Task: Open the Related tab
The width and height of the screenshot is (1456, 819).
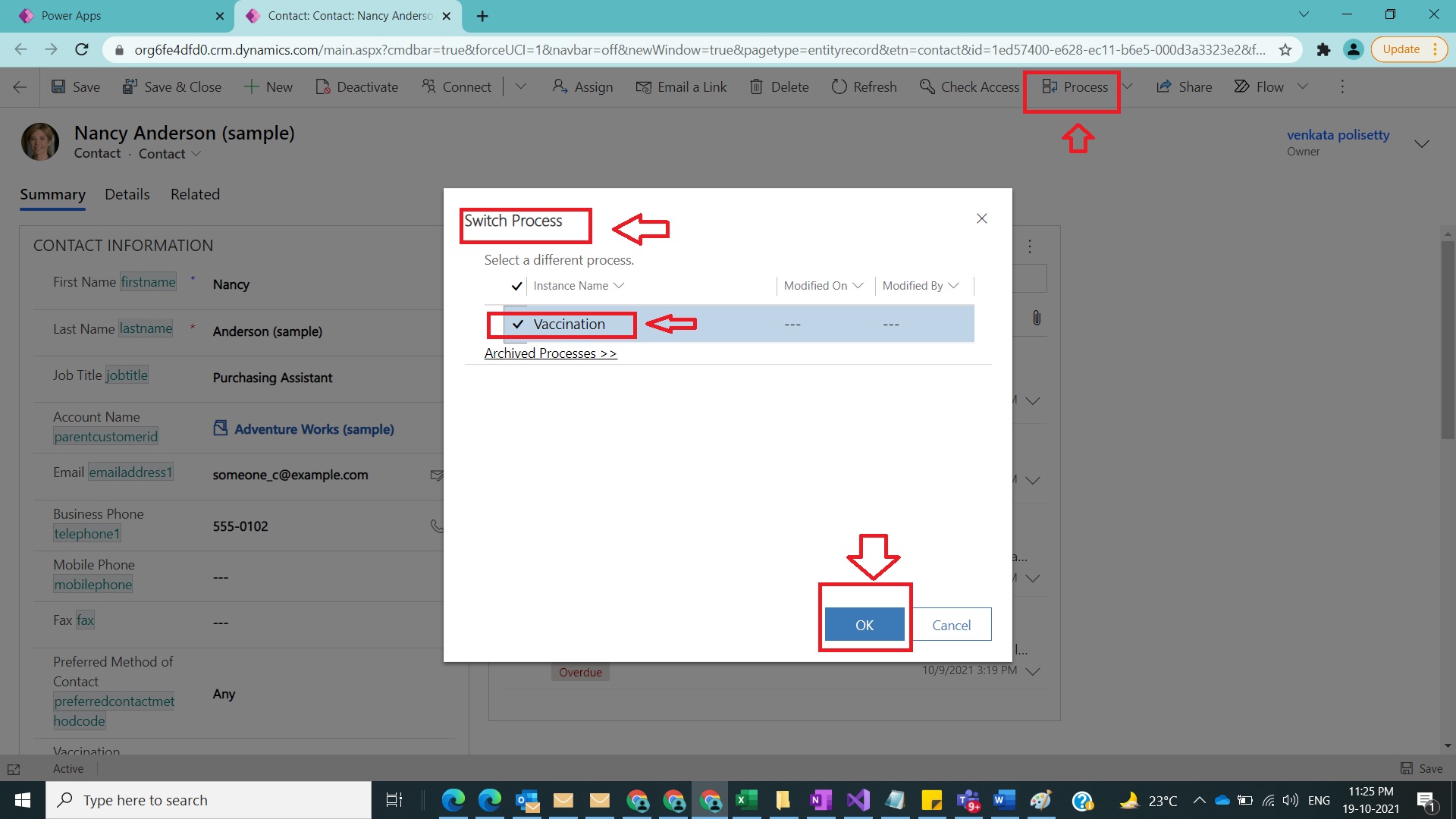Action: [x=195, y=194]
